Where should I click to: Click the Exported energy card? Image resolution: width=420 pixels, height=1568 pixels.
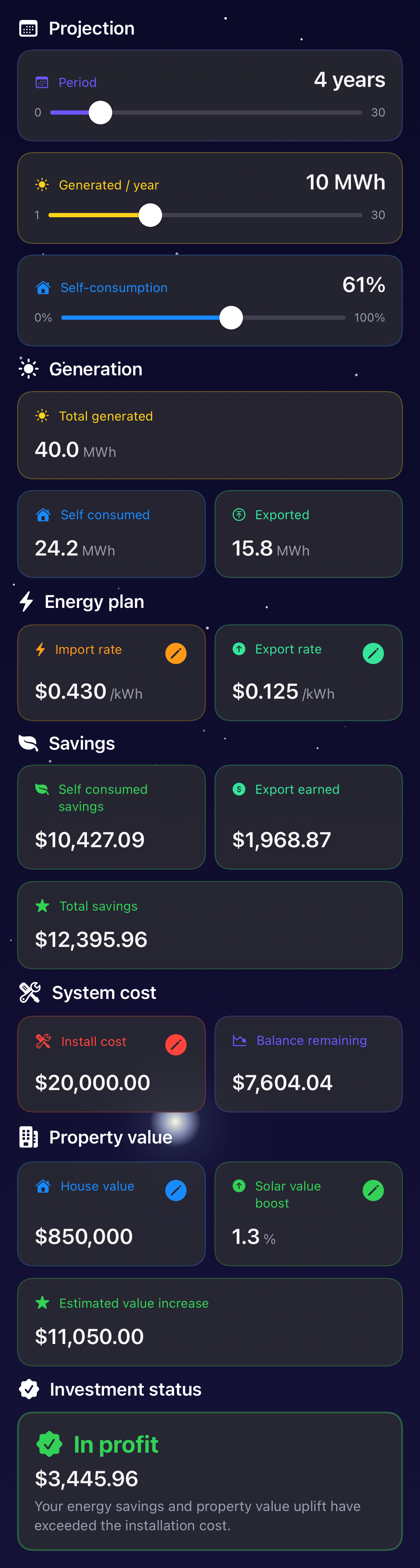point(308,534)
